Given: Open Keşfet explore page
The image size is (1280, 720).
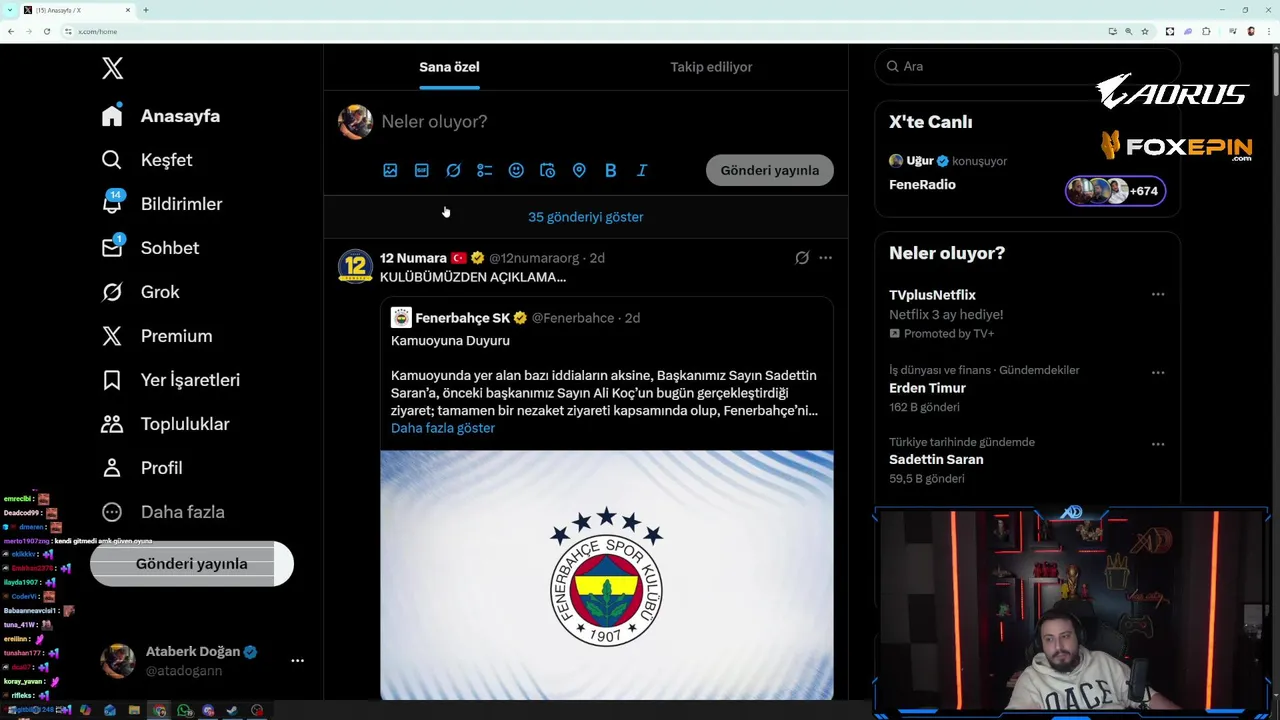Looking at the screenshot, I should pos(147,160).
